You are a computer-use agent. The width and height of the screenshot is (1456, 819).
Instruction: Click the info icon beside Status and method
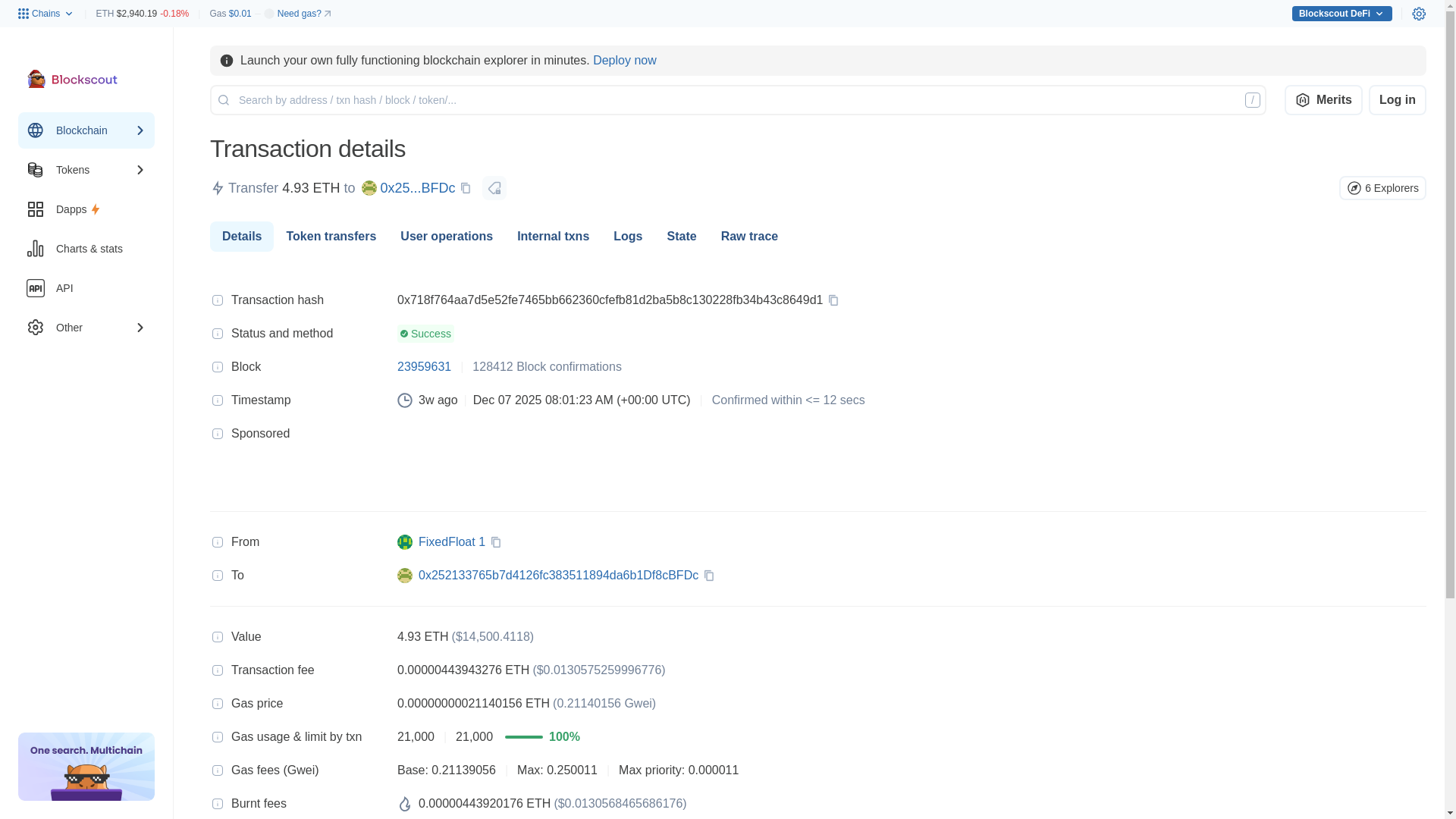pyautogui.click(x=218, y=334)
